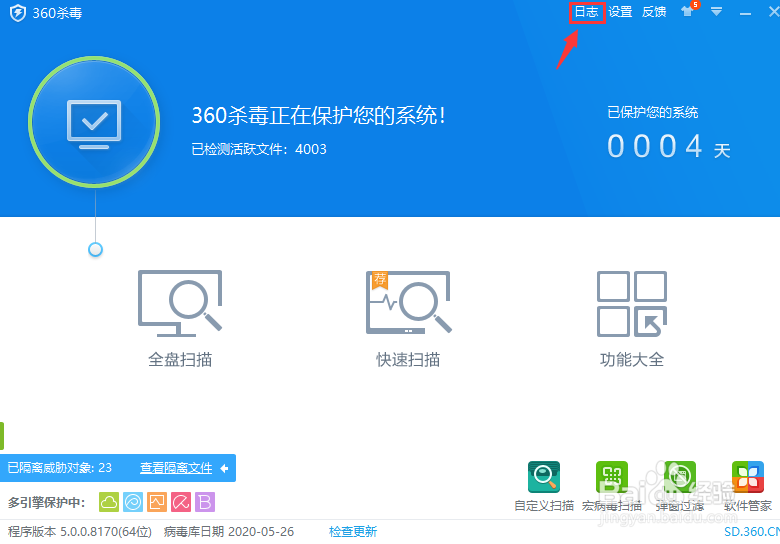Click the orange engine icon

point(157,502)
